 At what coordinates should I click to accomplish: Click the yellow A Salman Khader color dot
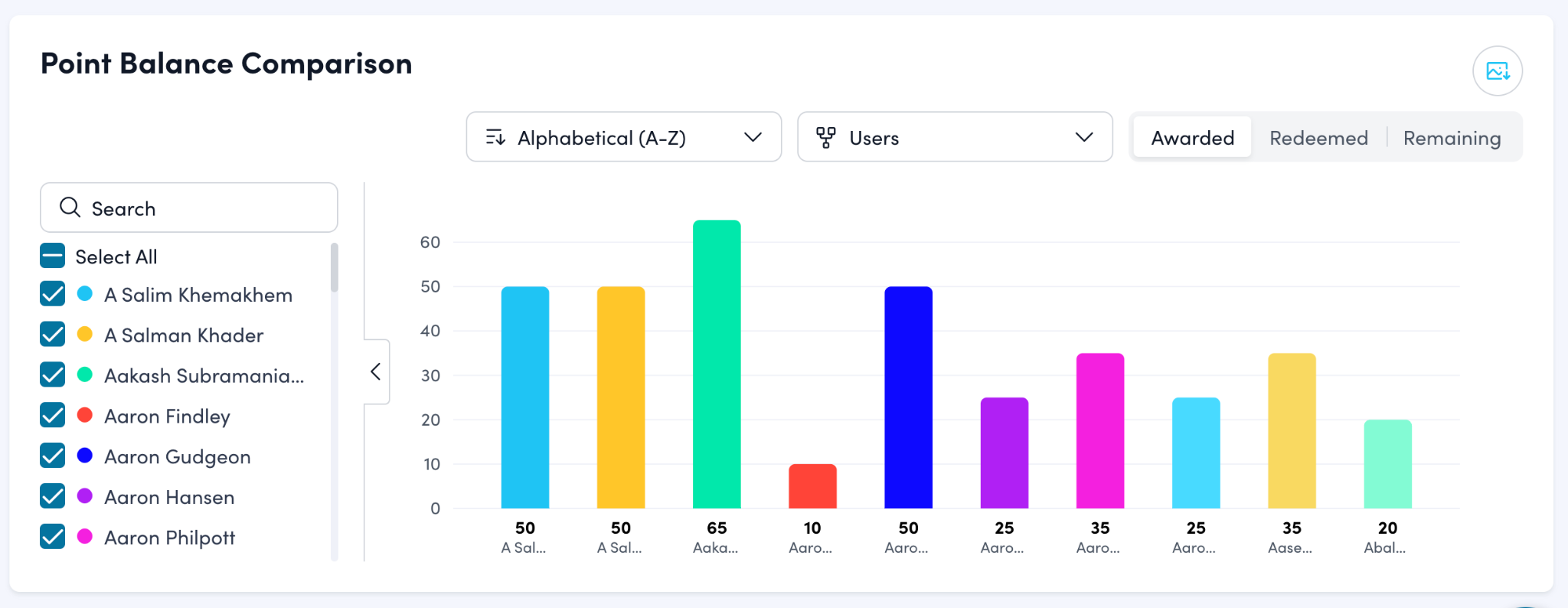[85, 335]
